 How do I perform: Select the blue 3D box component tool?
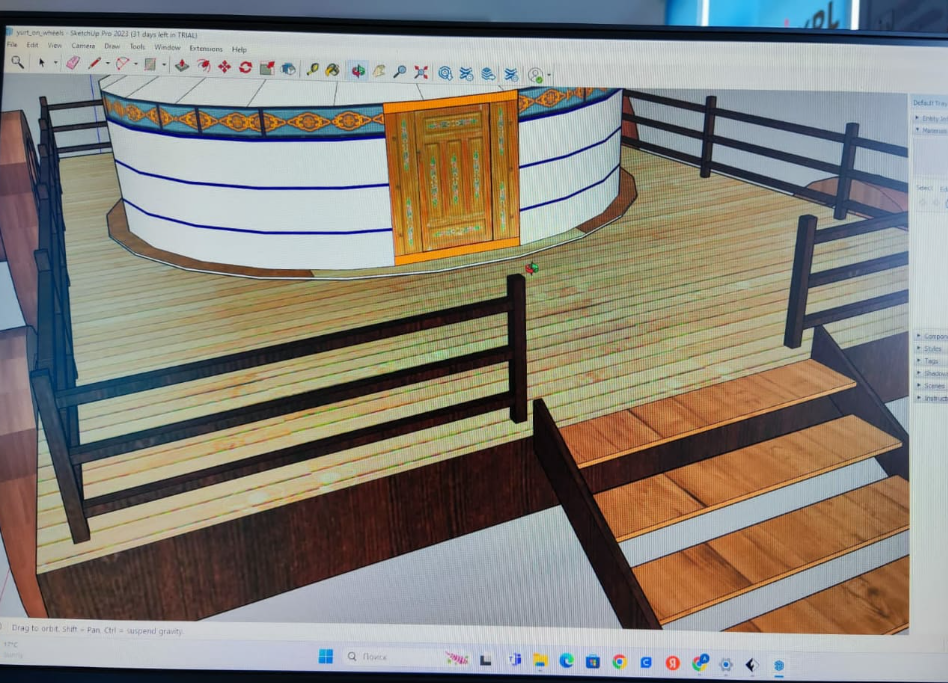(x=288, y=68)
